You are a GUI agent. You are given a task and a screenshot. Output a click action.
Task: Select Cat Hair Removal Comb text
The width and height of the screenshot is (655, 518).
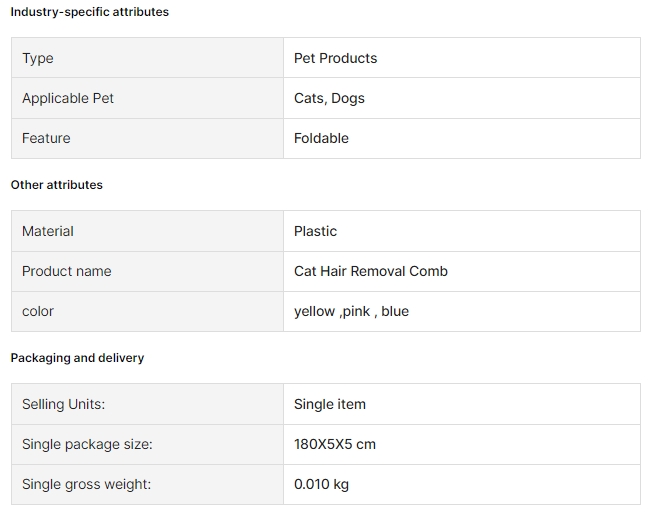pos(371,271)
